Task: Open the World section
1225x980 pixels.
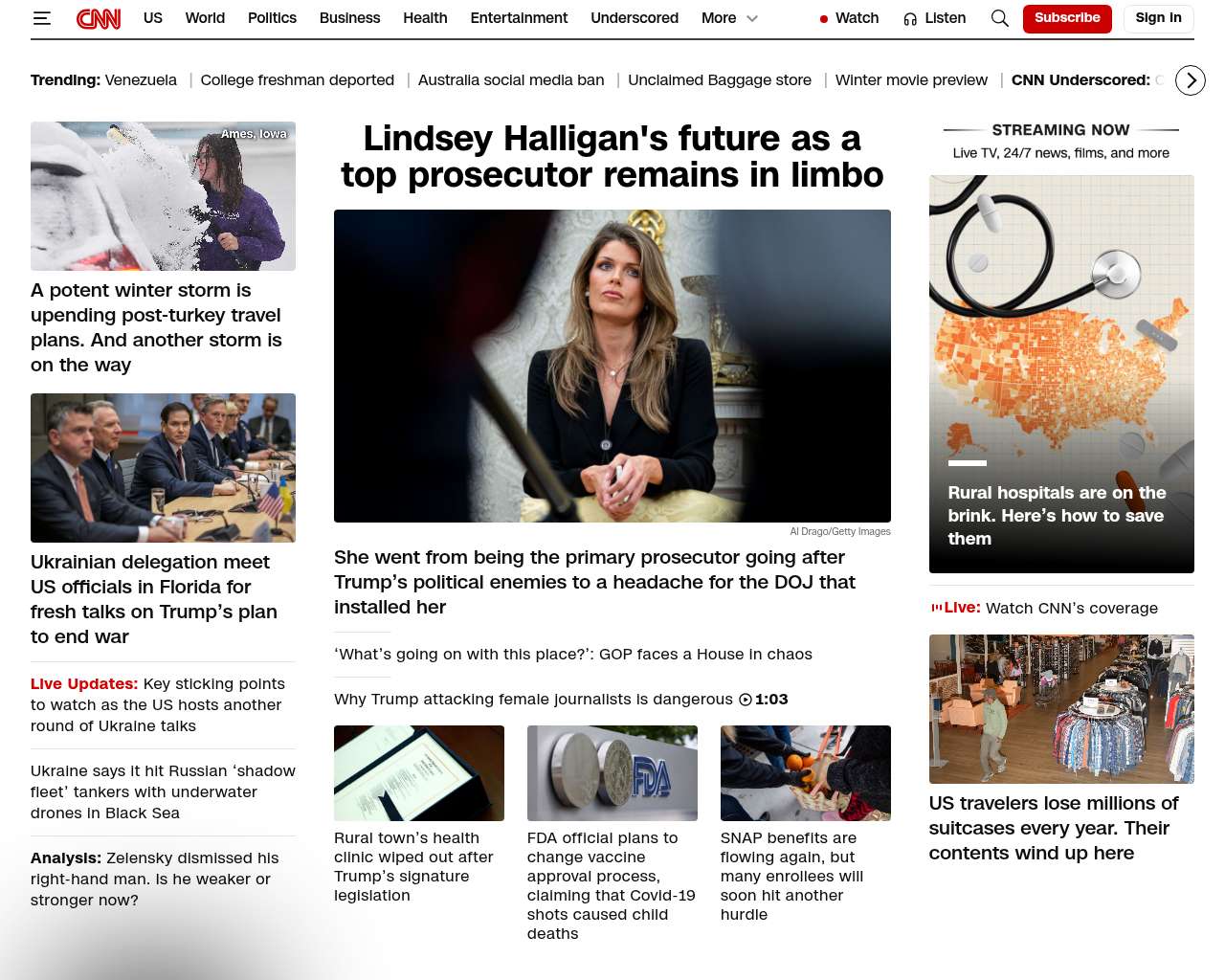Action: tap(205, 18)
